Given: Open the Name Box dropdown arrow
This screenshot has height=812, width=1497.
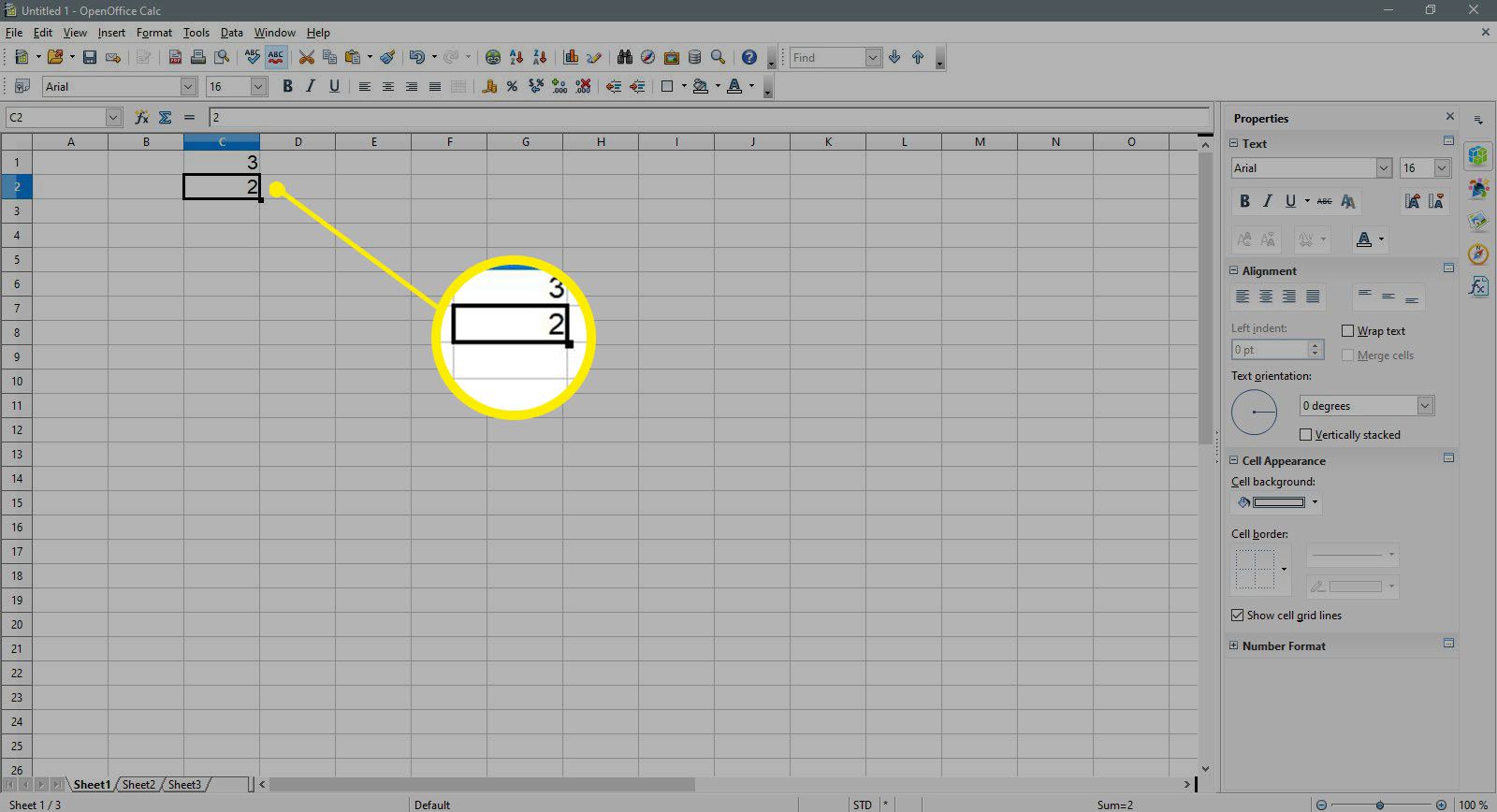Looking at the screenshot, I should coord(114,117).
